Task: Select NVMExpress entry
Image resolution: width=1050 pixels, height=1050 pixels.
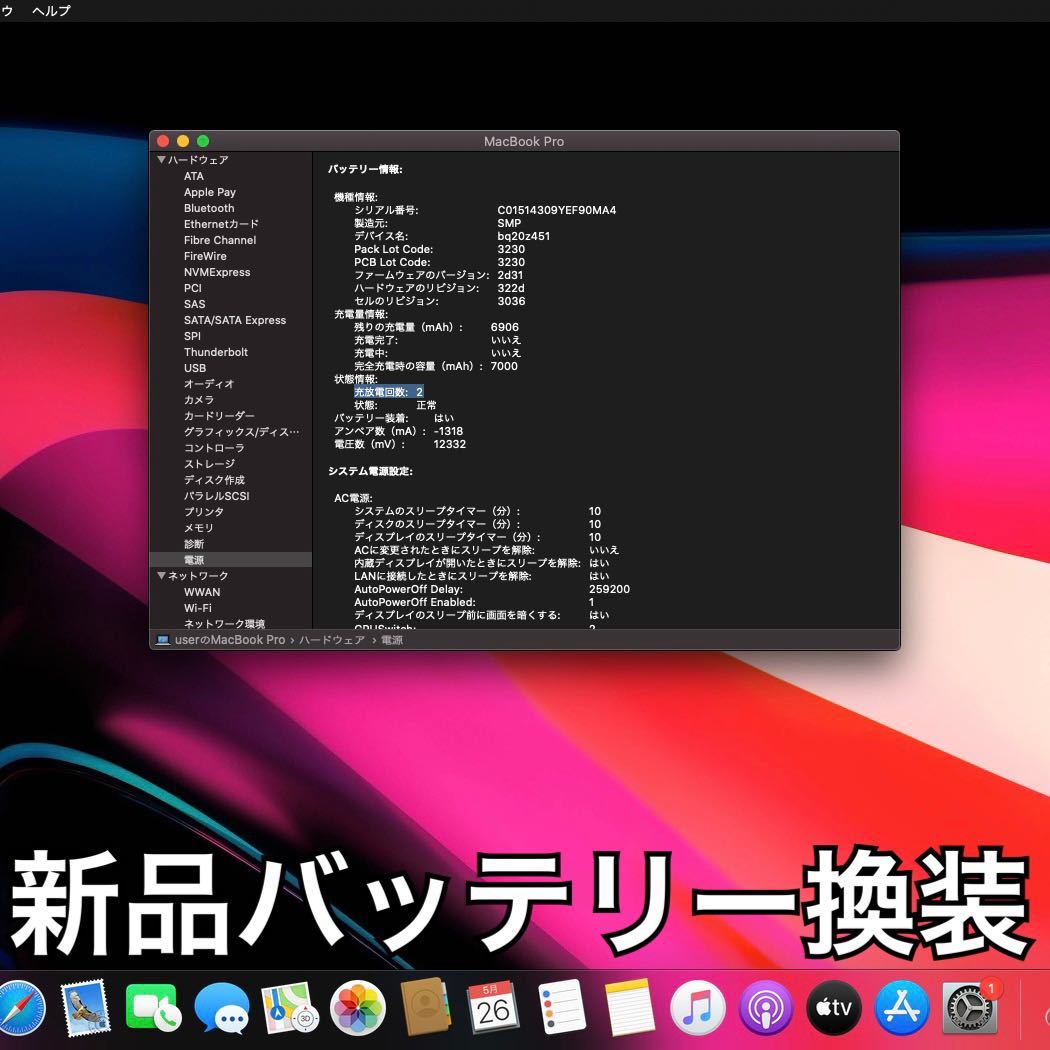Action: (x=217, y=273)
